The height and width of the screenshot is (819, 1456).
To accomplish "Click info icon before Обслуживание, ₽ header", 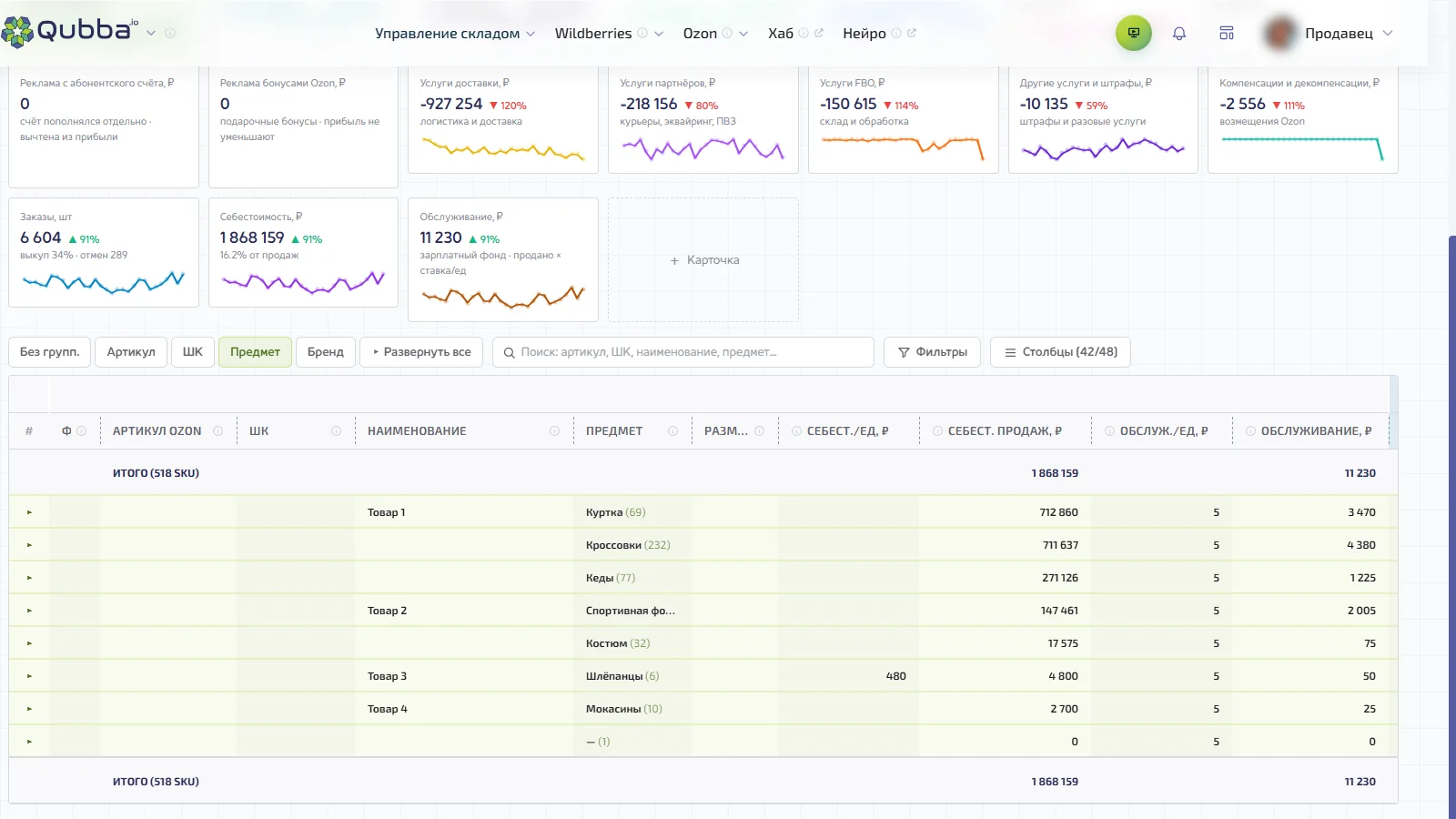I will [x=1250, y=431].
